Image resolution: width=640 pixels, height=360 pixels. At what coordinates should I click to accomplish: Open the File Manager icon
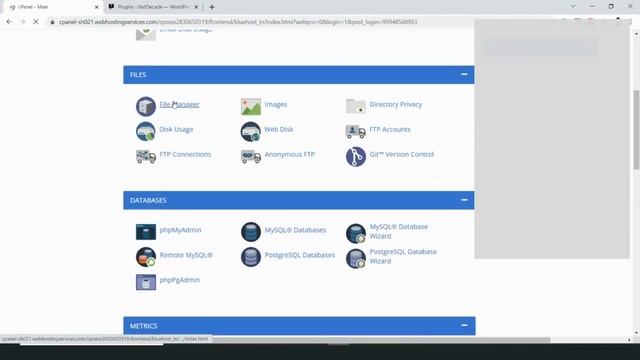[146, 107]
